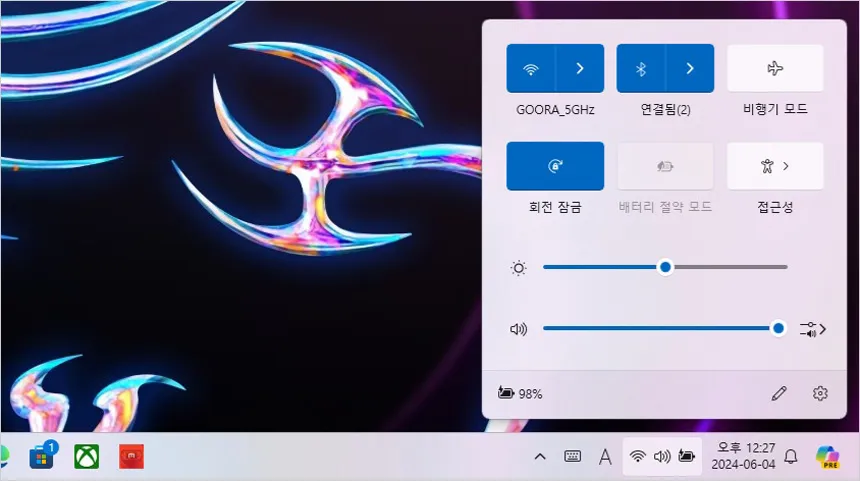The height and width of the screenshot is (481, 860).
Task: Click the volume slider track
Action: coord(660,329)
